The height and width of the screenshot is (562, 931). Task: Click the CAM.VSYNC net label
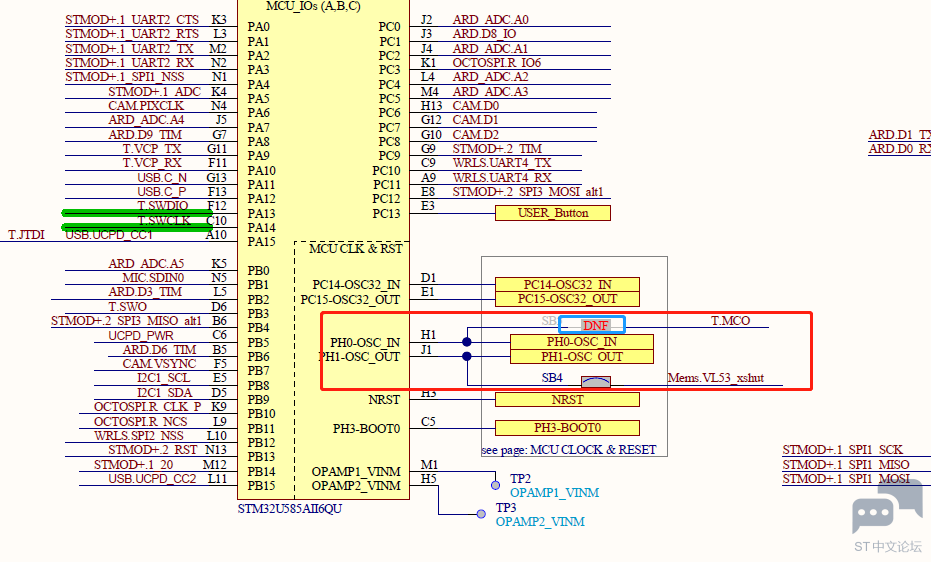(x=159, y=364)
